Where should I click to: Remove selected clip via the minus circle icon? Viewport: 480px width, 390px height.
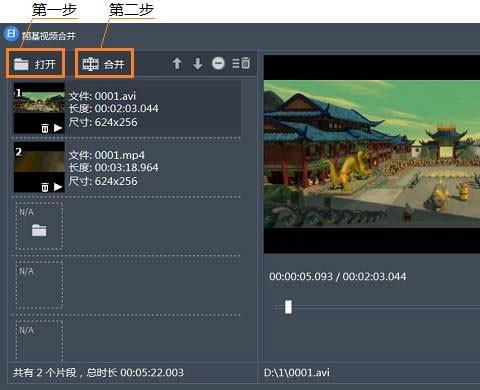click(x=218, y=63)
